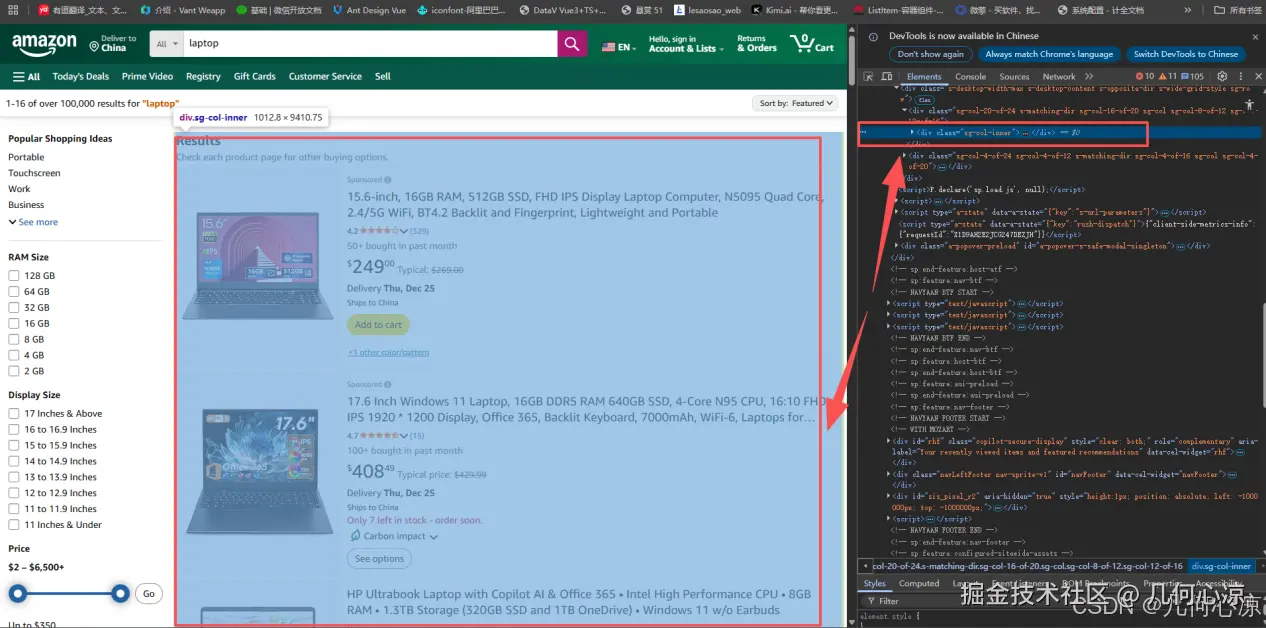This screenshot has height=628, width=1266.
Task: Expand See more shopping ideas
Action: tap(33, 222)
